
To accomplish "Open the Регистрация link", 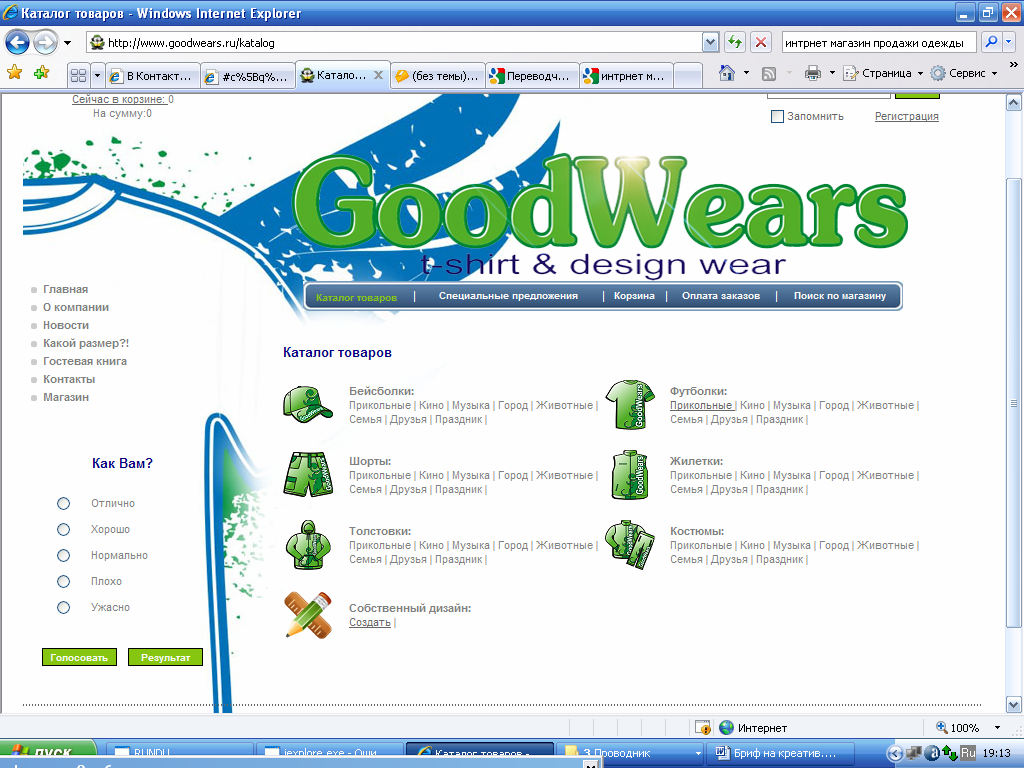I will coord(906,116).
